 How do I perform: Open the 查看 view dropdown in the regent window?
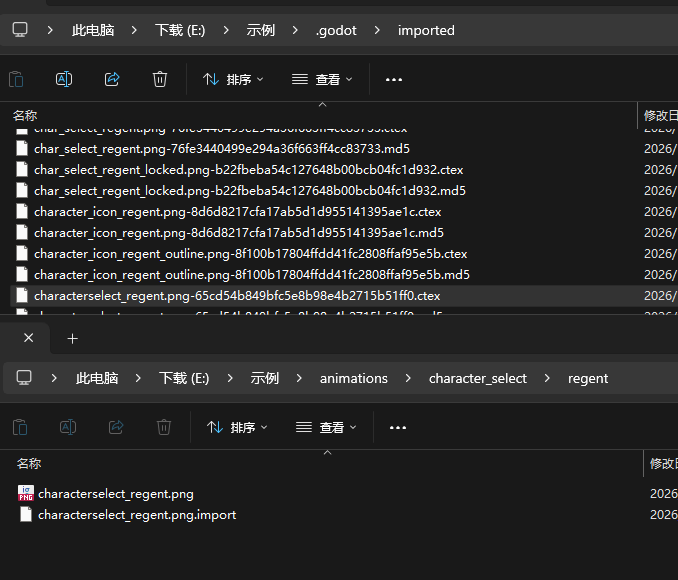[x=326, y=427]
